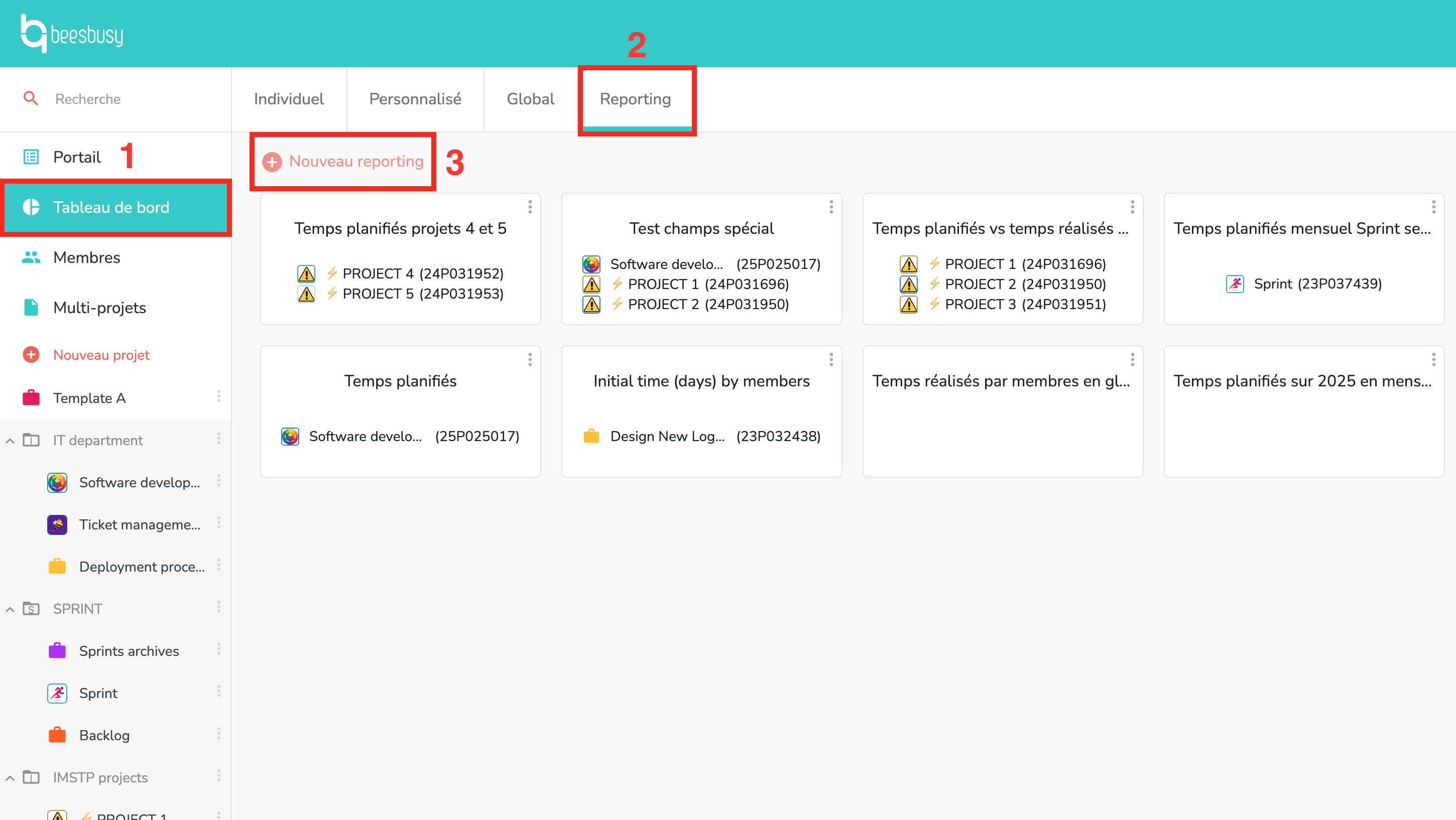The width and height of the screenshot is (1456, 820).
Task: Click the IMSTP projects folder icon
Action: pyautogui.click(x=31, y=777)
